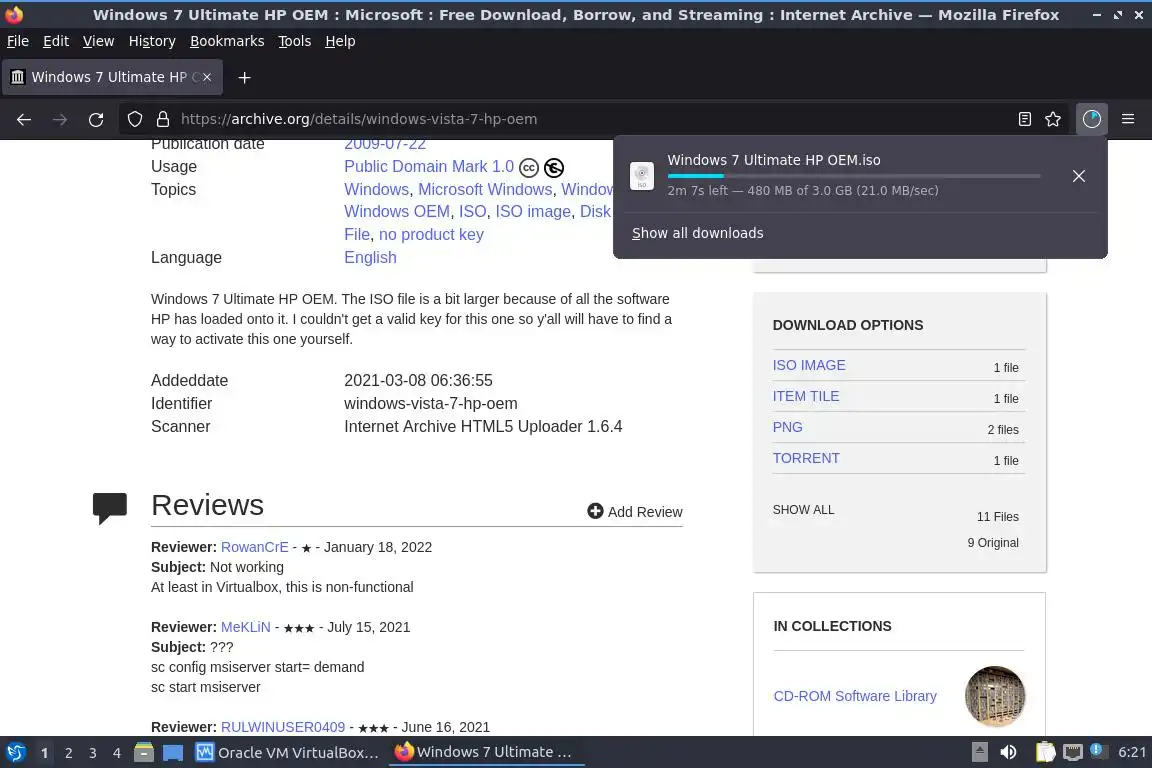Click Show all downloads
1152x768 pixels.
(697, 233)
